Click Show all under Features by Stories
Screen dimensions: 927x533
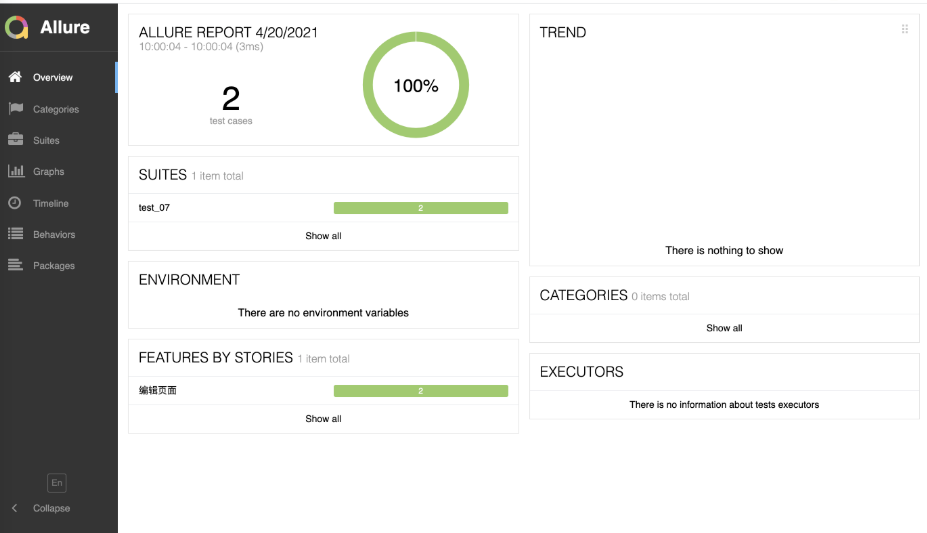point(323,418)
